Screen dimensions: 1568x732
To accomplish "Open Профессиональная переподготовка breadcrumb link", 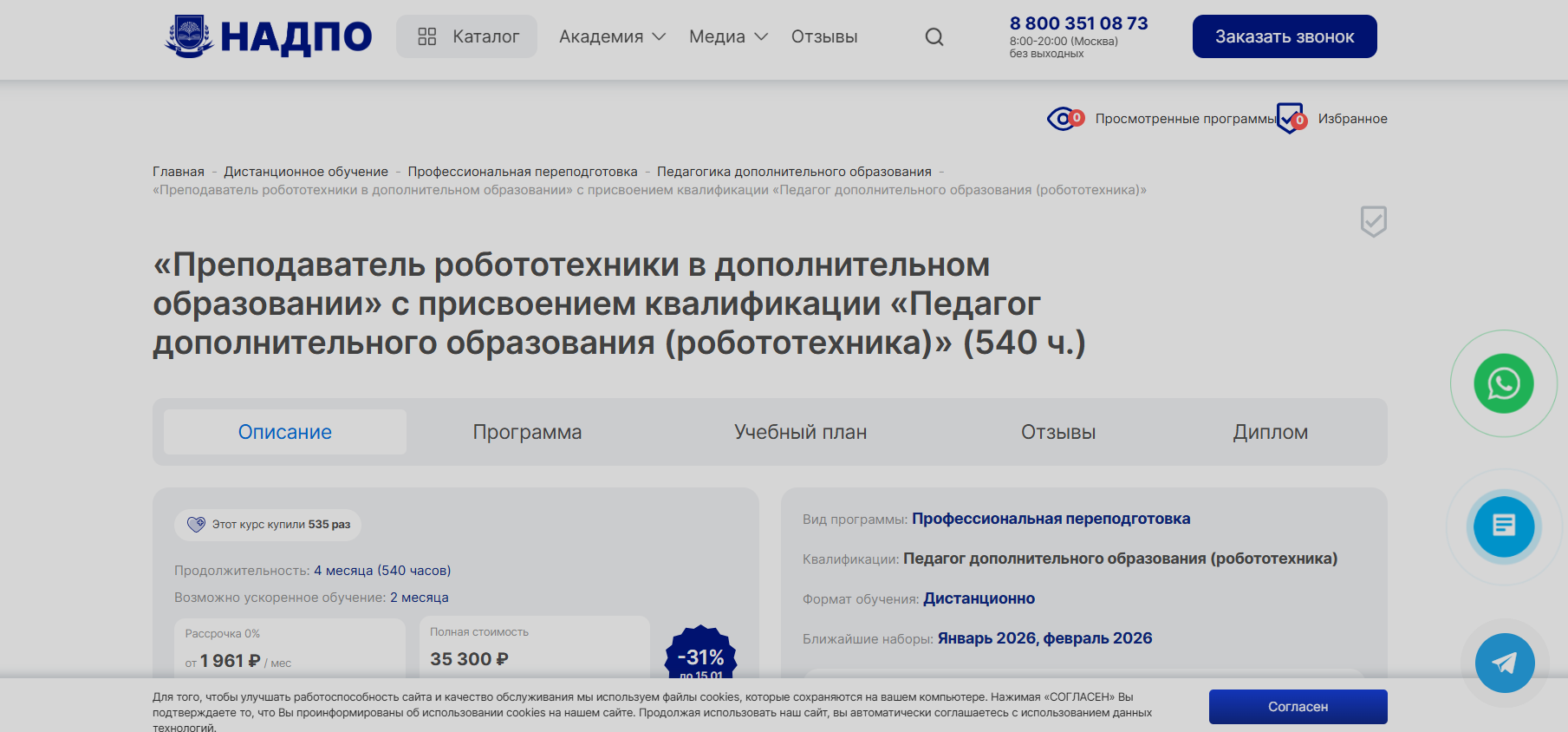I will (x=523, y=172).
